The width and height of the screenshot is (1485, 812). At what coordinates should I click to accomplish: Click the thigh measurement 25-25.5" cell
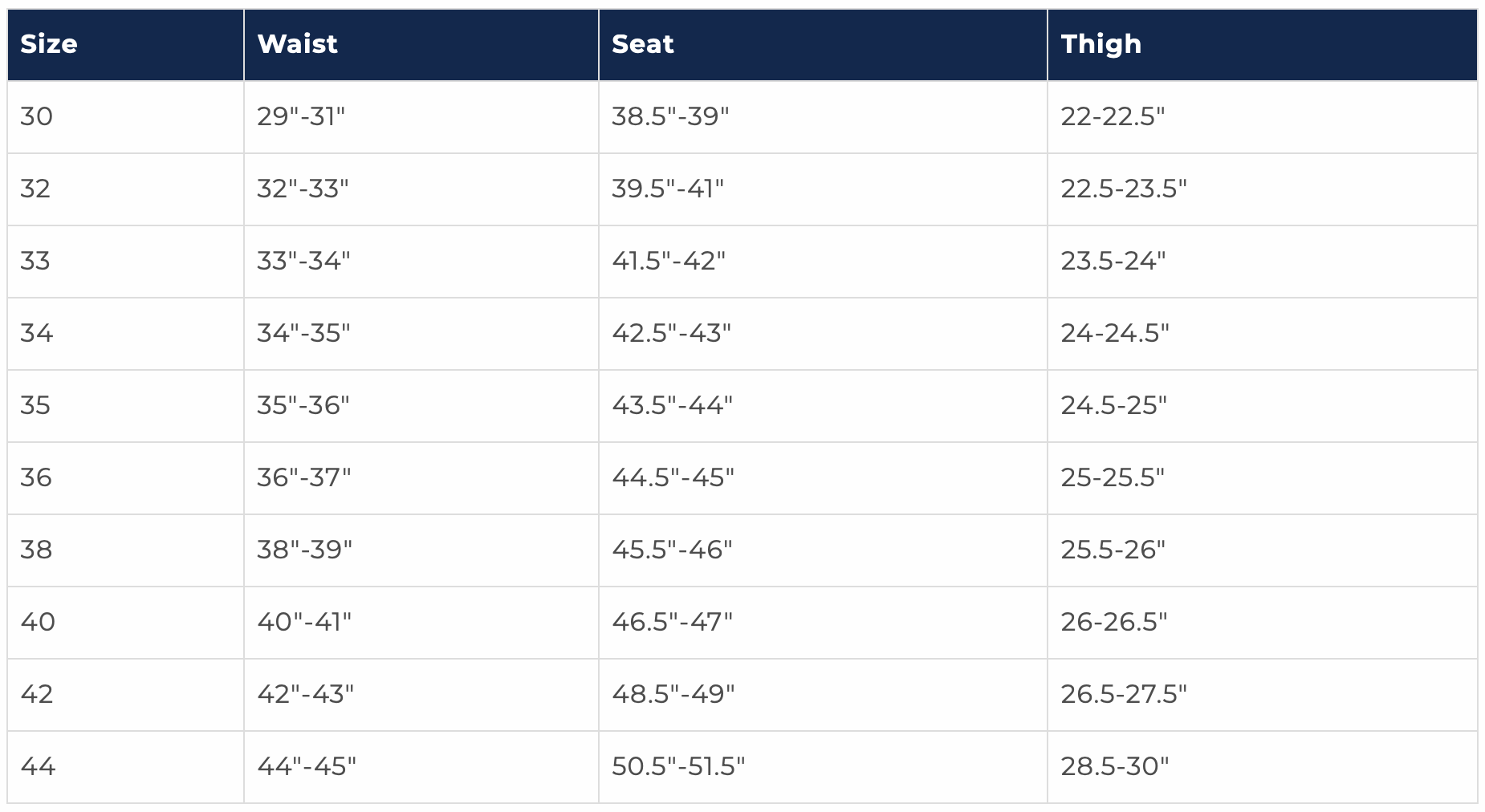click(1112, 478)
